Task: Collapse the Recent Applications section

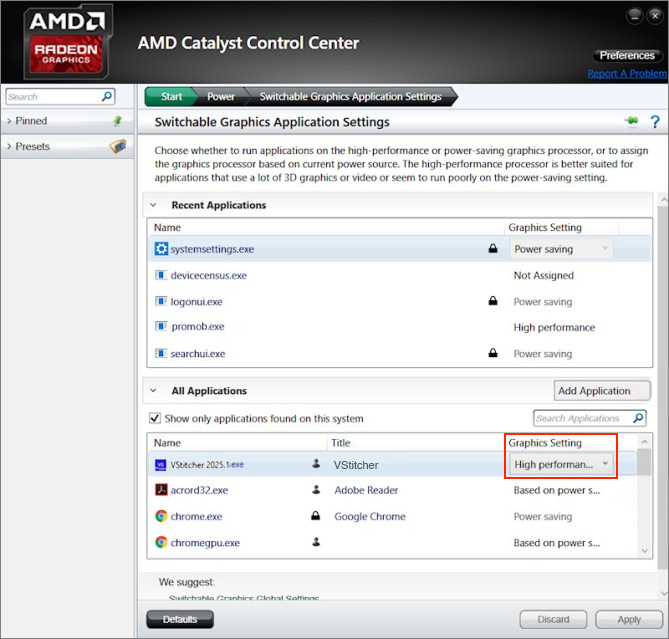Action: coord(153,205)
